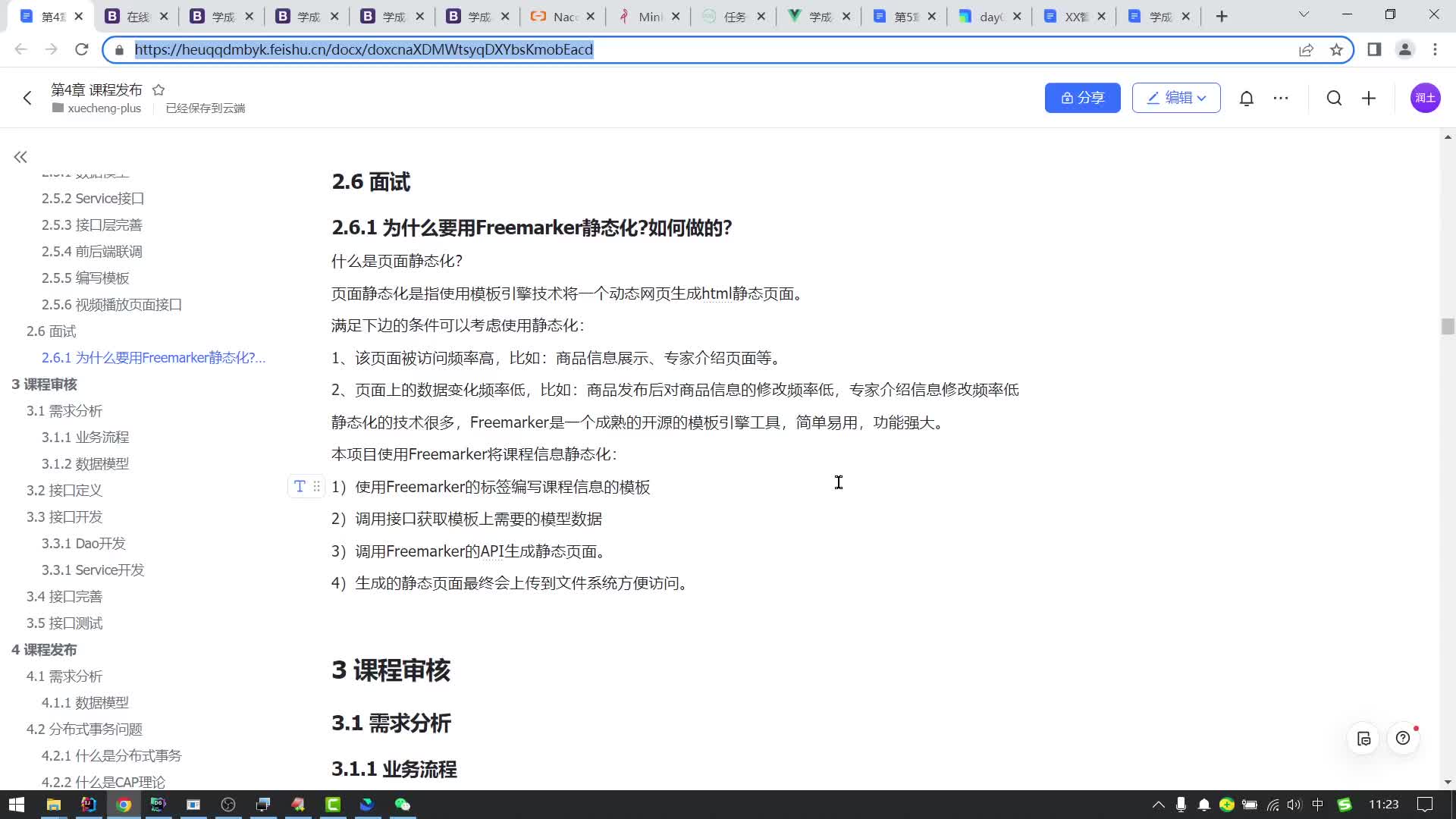Open the help question mark button
The image size is (1456, 819).
(1403, 739)
